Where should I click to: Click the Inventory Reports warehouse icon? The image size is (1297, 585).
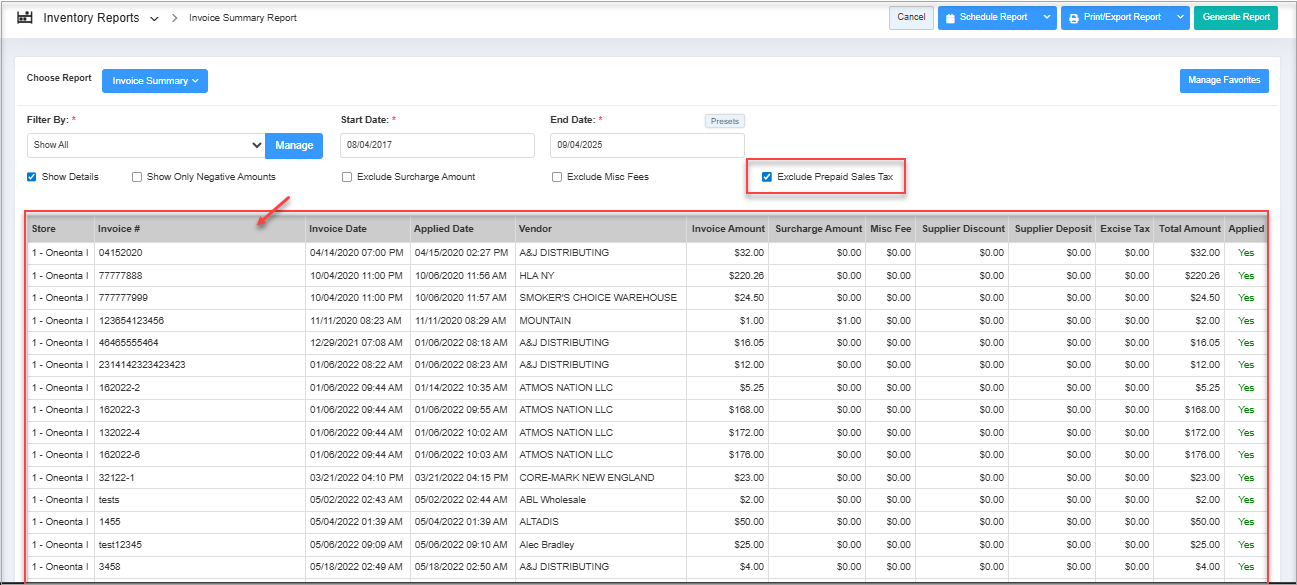[25, 18]
